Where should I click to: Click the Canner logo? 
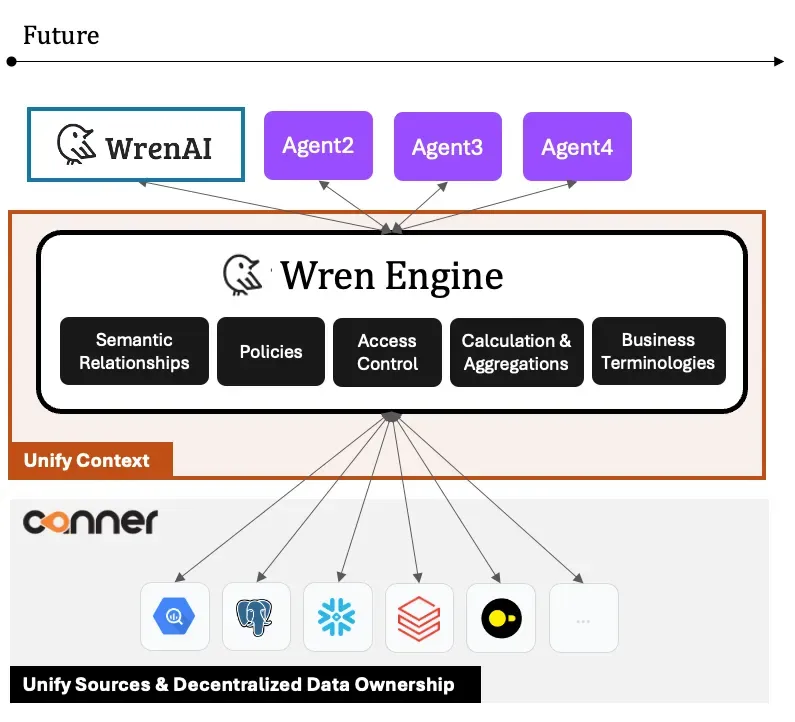pos(91,521)
